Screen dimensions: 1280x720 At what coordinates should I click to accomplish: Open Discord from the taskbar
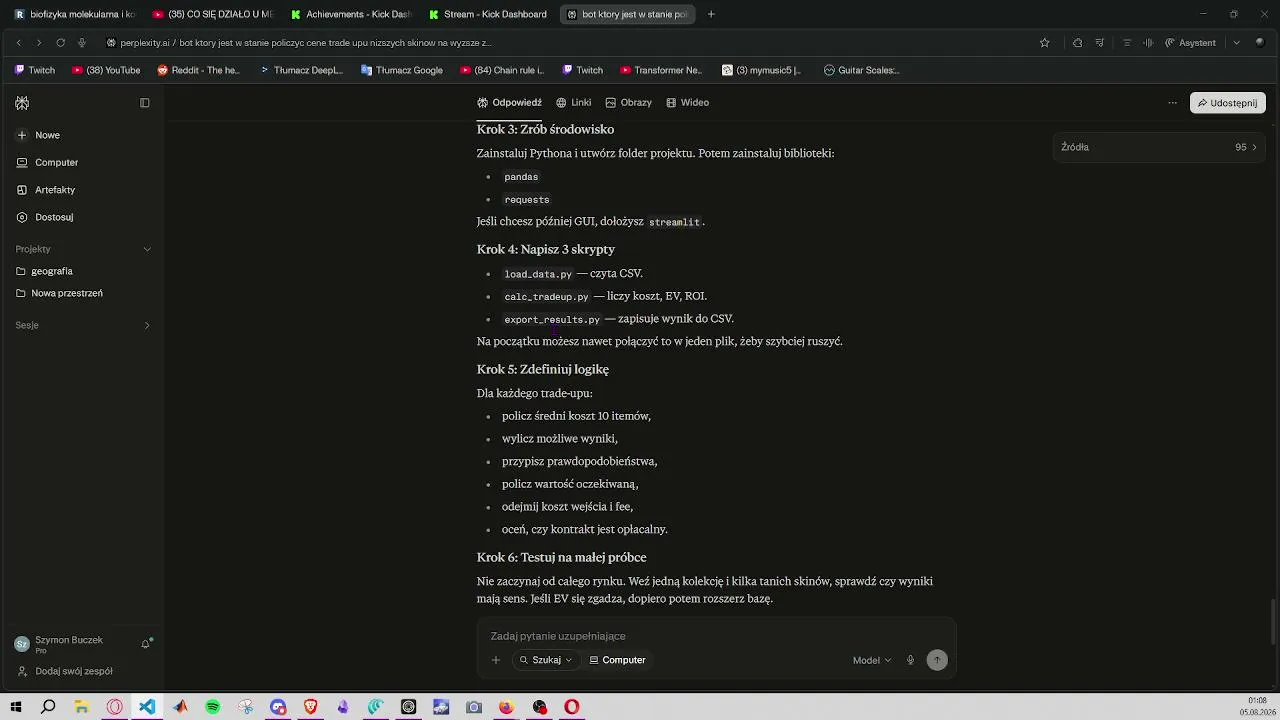point(278,707)
